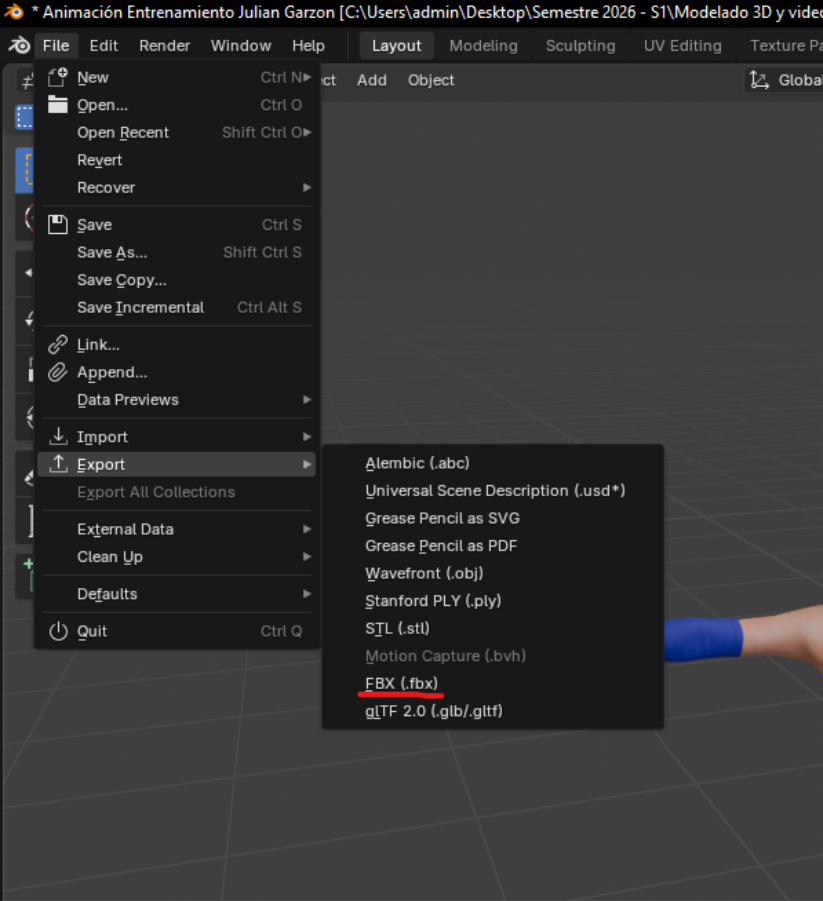Screen dimensions: 823x901
Task: Select FBX (.fbx) export format
Action: (x=398, y=683)
